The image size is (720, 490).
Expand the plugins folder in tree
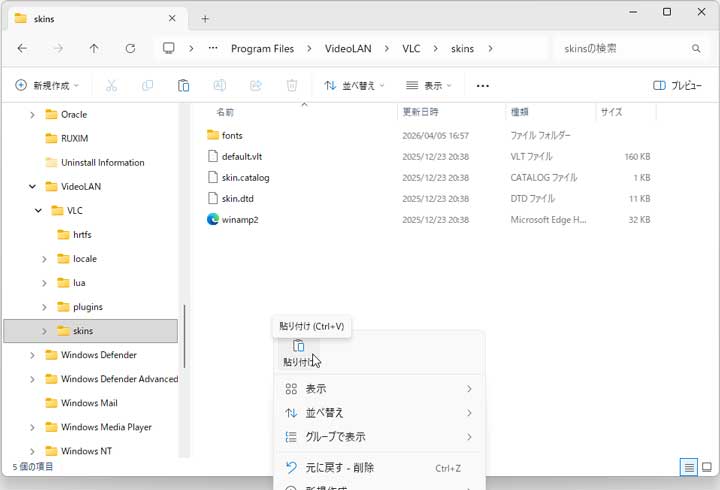44,307
